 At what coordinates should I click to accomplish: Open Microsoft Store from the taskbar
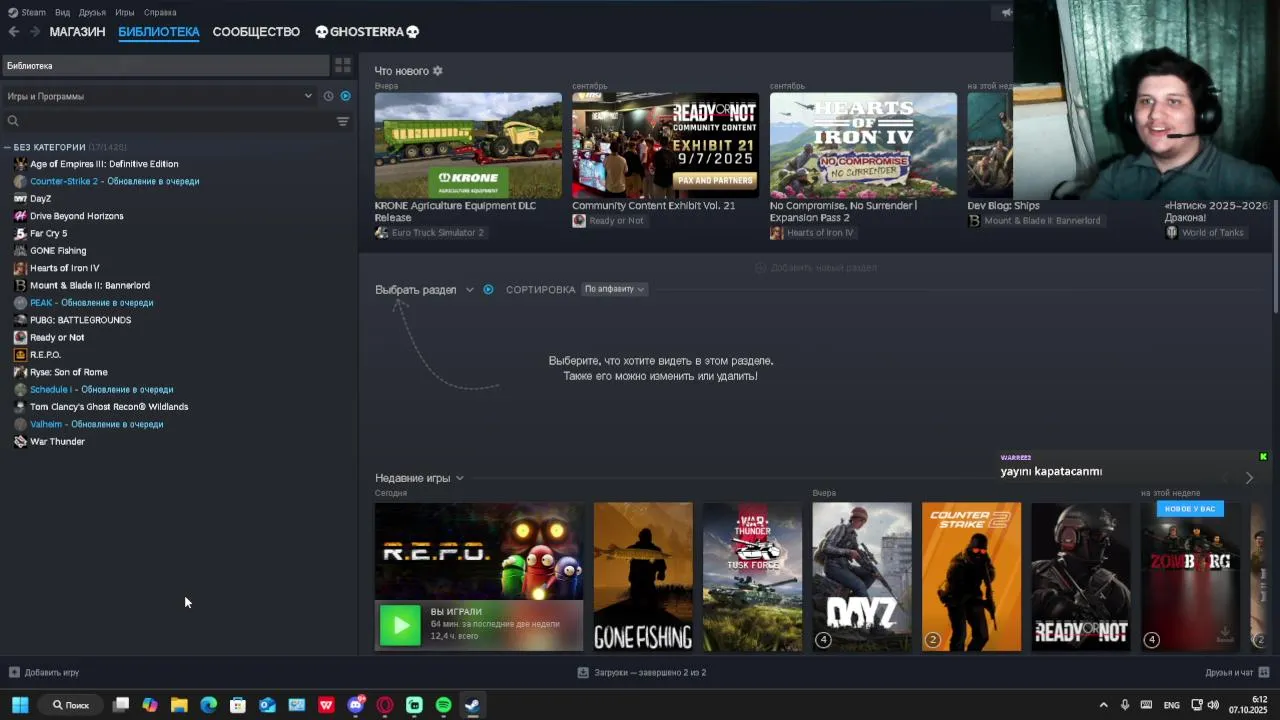coord(238,705)
